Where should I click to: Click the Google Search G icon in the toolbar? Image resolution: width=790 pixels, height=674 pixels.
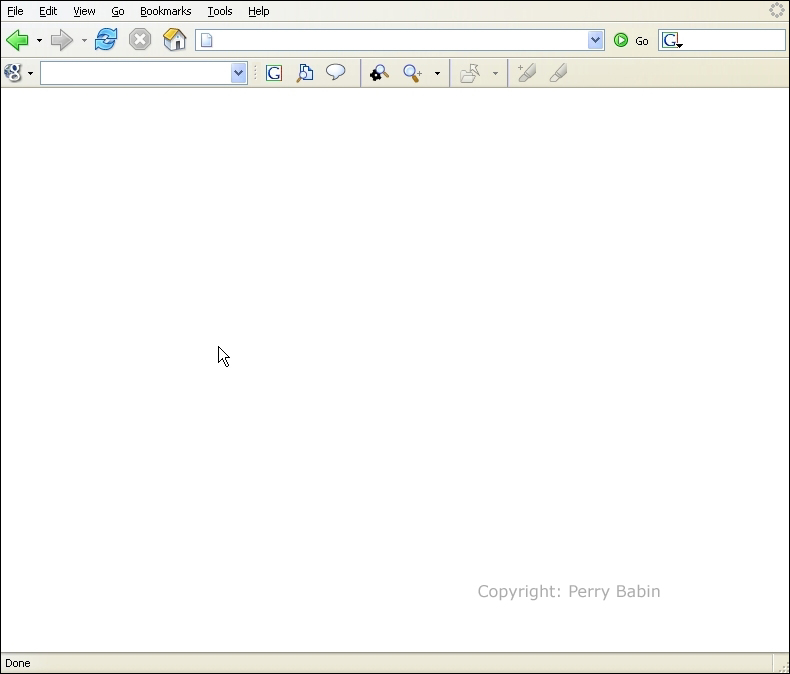tap(274, 73)
